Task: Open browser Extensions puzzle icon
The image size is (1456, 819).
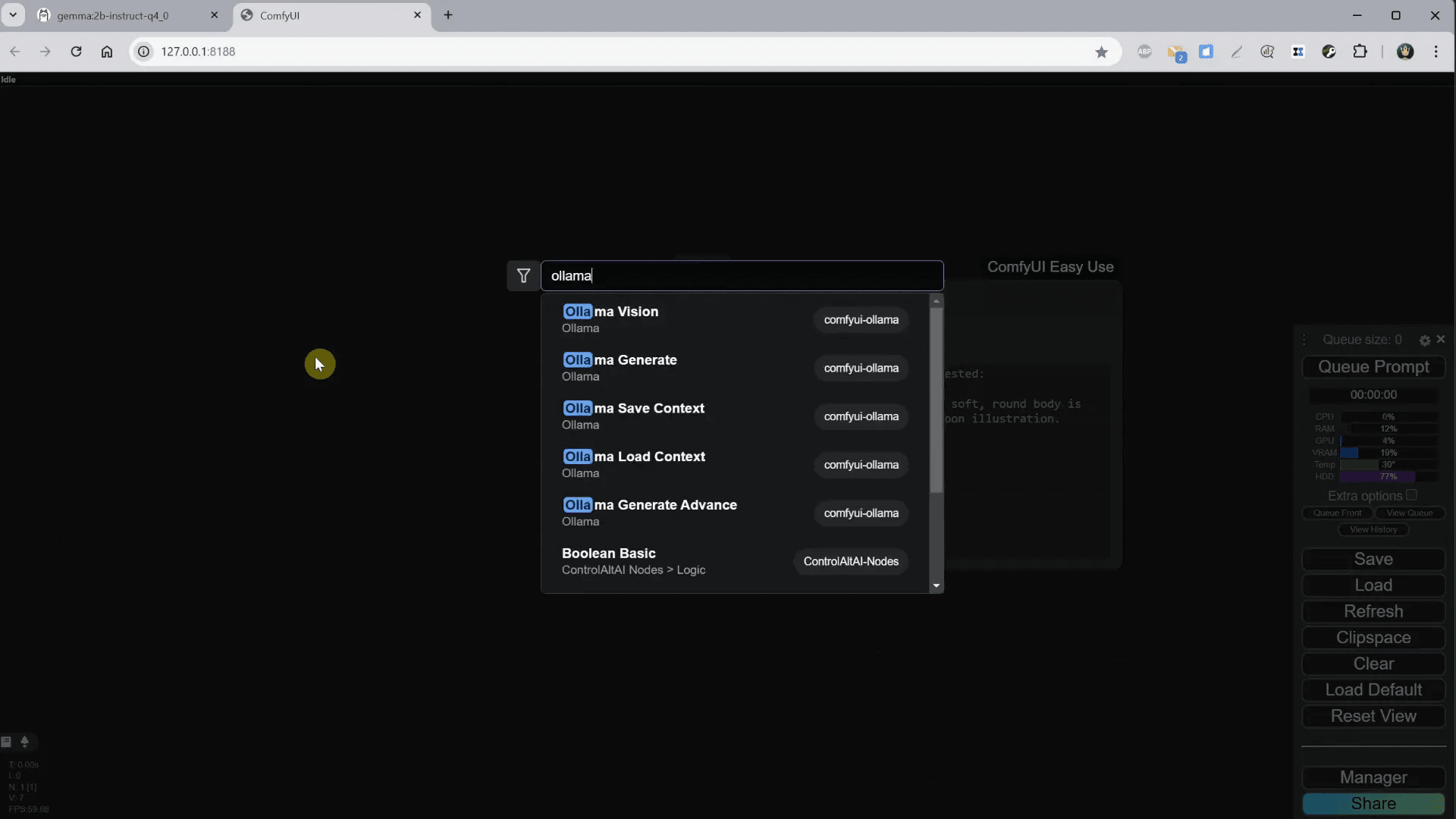Action: 1360,52
